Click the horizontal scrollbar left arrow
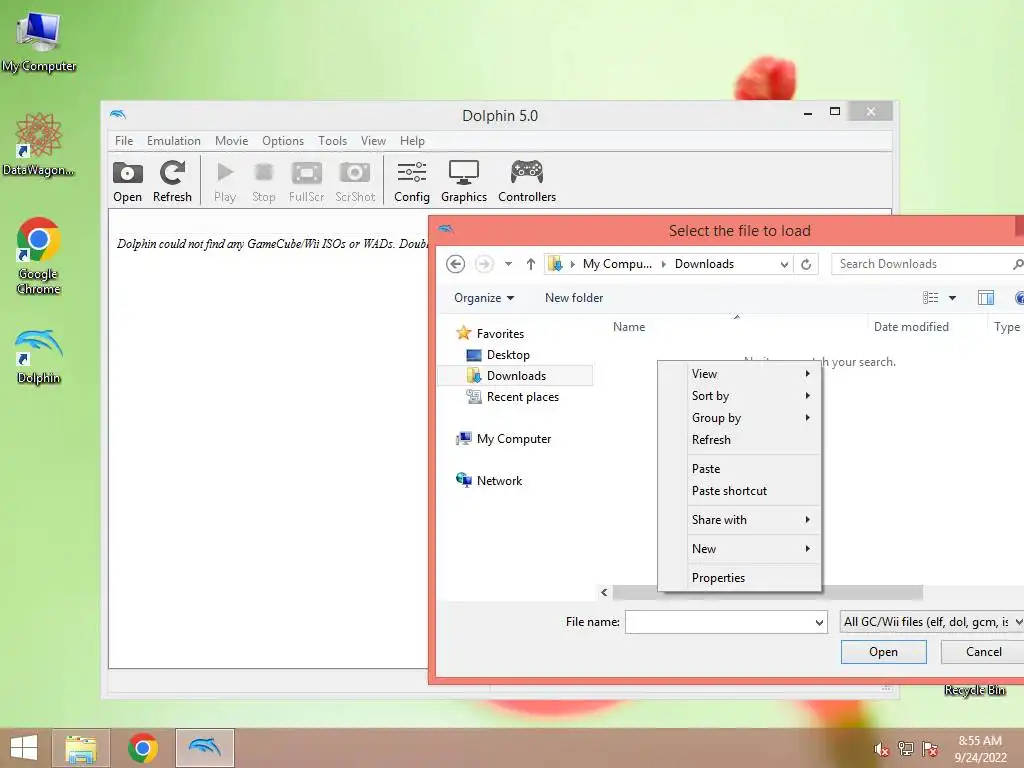This screenshot has width=1024, height=768. 604,592
